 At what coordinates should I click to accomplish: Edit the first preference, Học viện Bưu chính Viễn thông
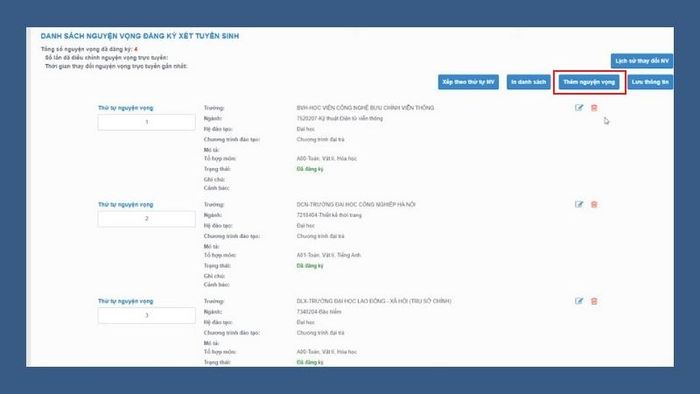[x=579, y=108]
